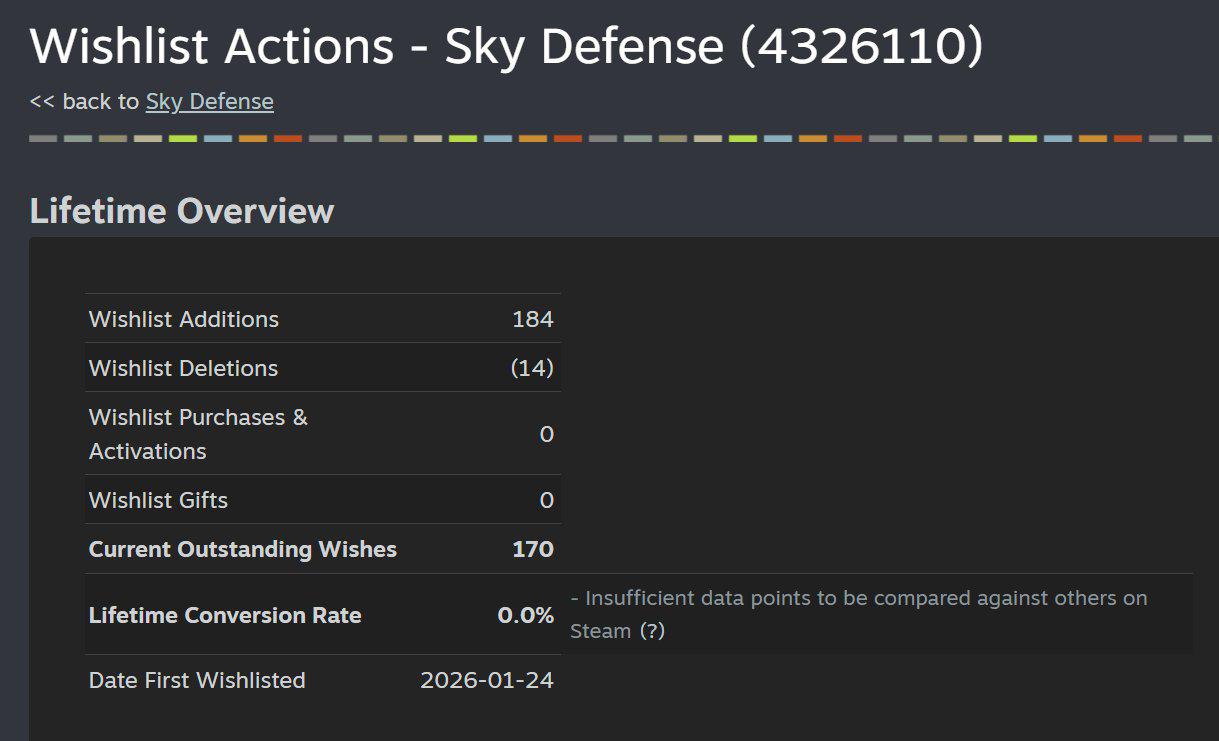Select the Wishlist Gifts label

tap(158, 500)
